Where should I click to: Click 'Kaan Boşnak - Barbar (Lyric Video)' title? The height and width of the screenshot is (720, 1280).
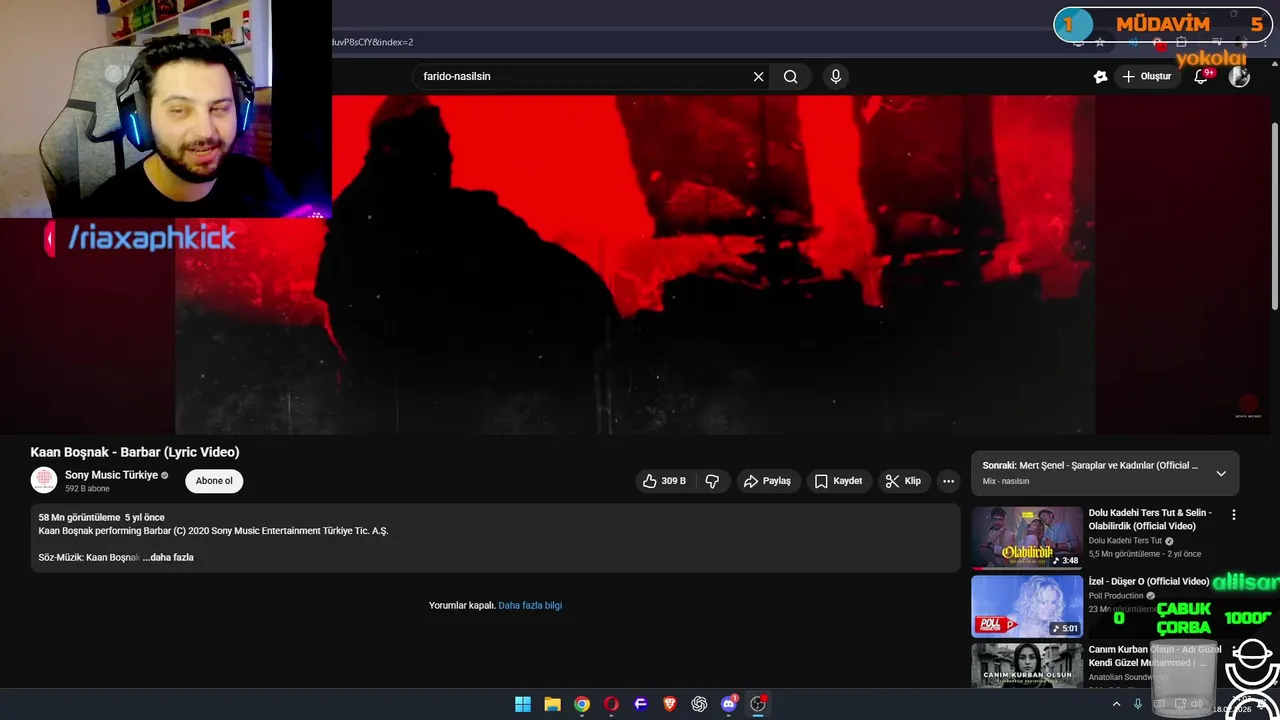(x=135, y=452)
